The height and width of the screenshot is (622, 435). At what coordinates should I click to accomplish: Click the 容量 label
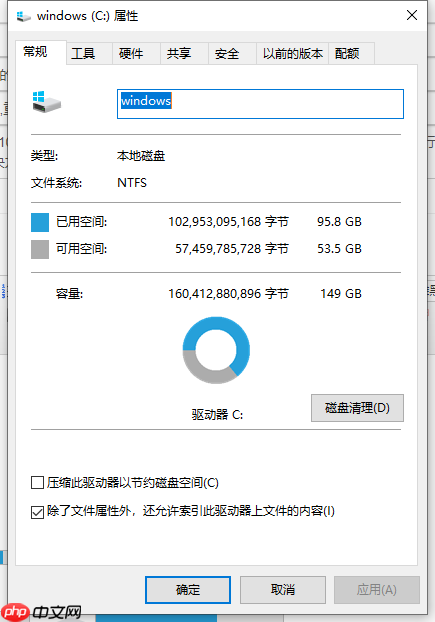(69, 294)
